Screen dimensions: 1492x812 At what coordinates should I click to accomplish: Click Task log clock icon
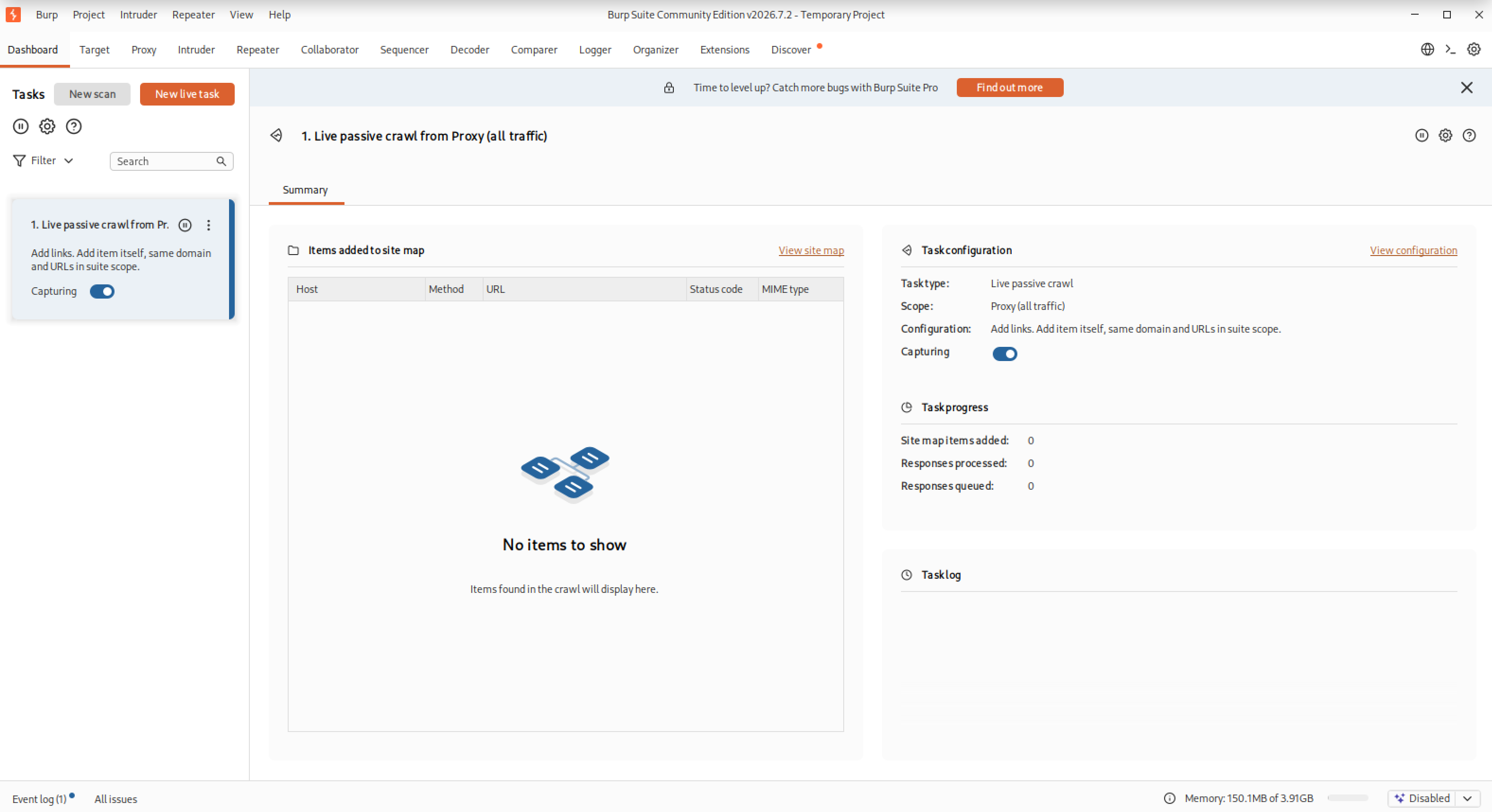tap(907, 574)
